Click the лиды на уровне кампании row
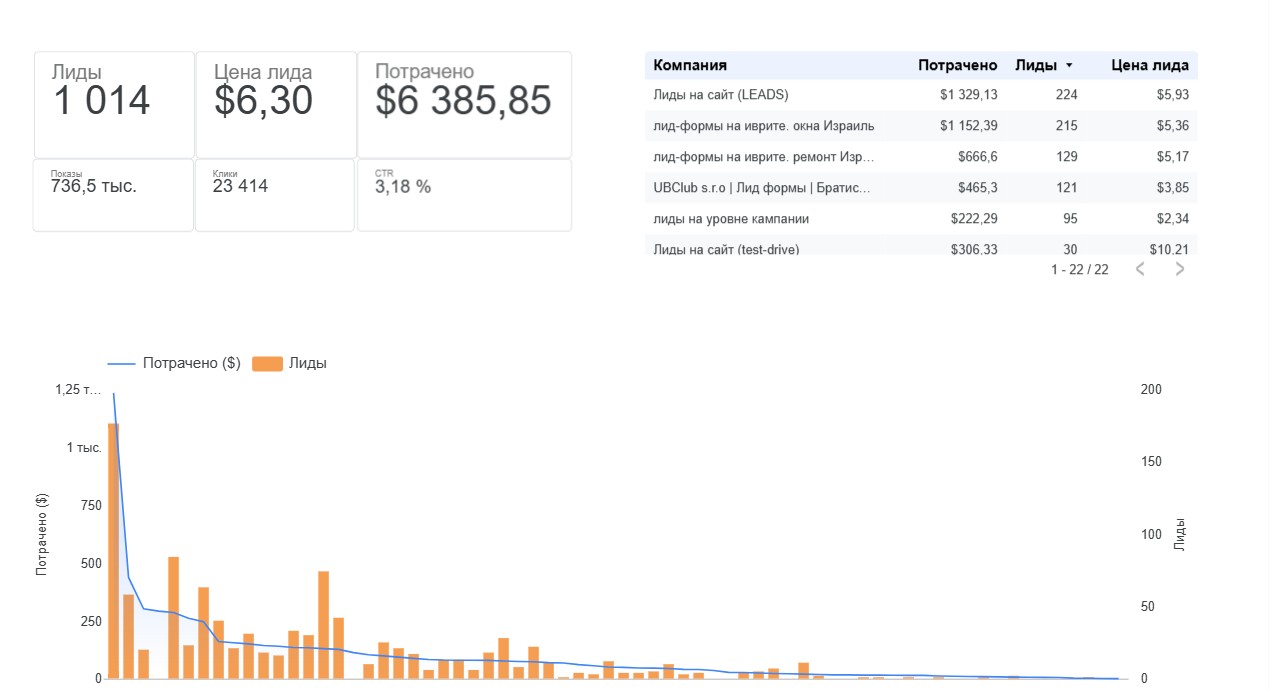This screenshot has height=690, width=1269. [731, 219]
